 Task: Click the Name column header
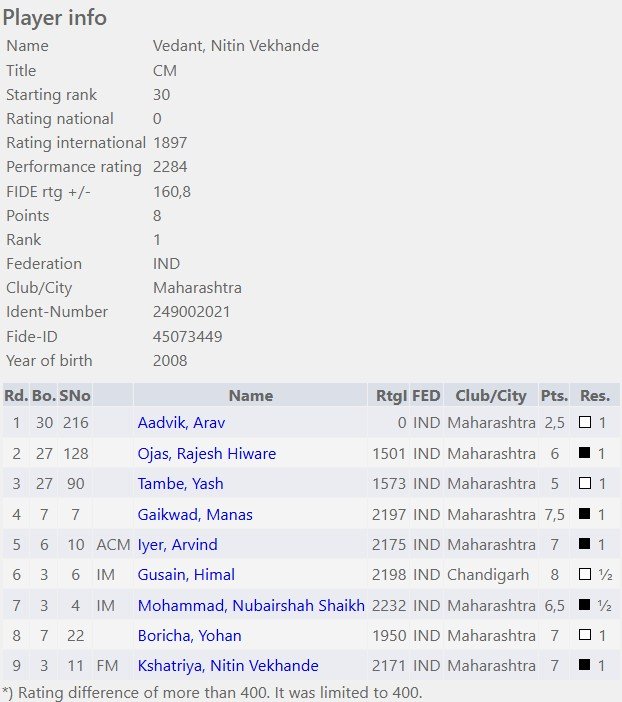point(251,395)
